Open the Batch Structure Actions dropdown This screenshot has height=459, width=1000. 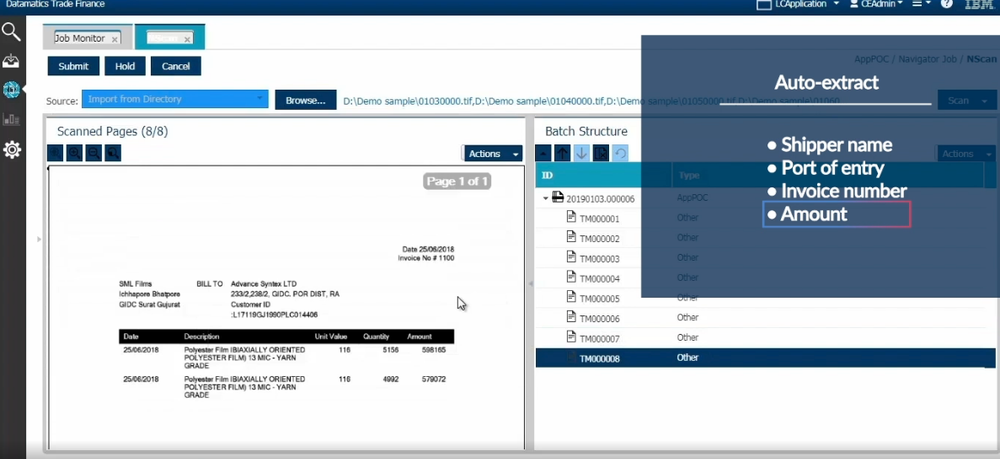coord(965,154)
